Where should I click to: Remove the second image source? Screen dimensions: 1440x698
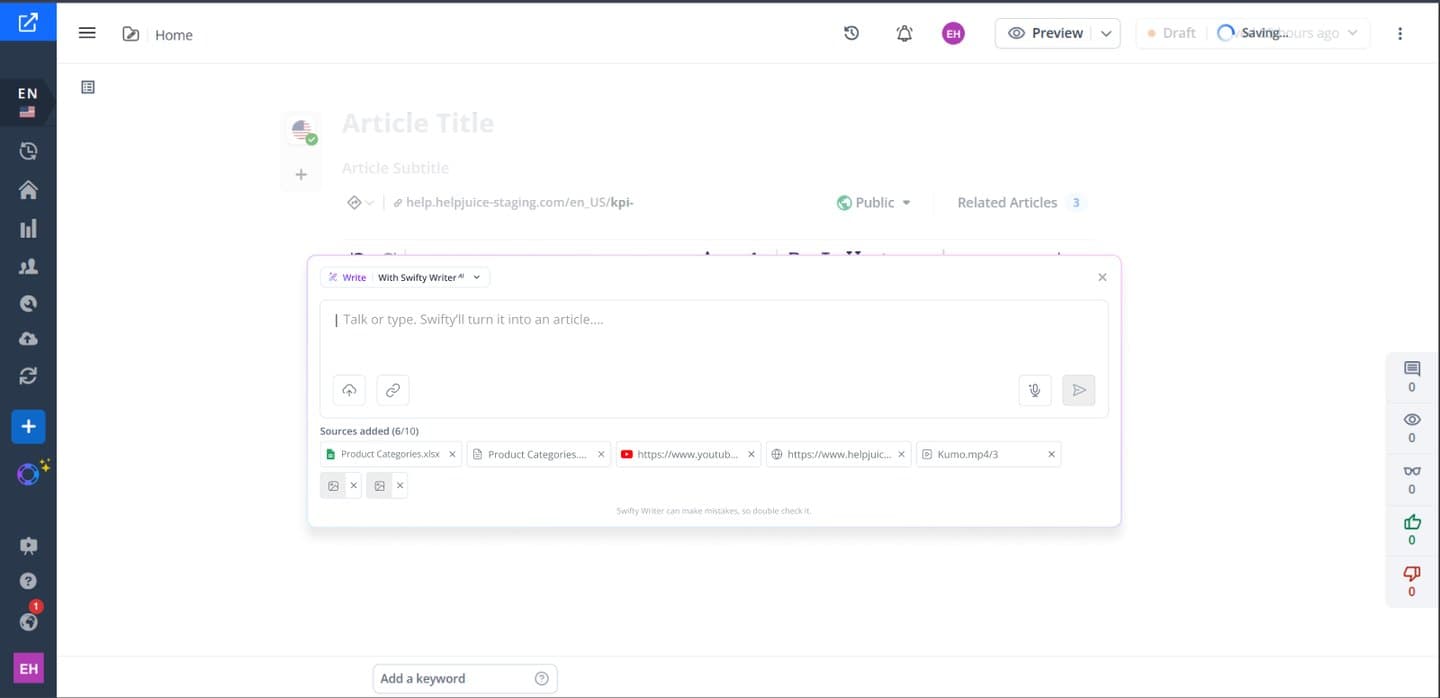pyautogui.click(x=400, y=486)
